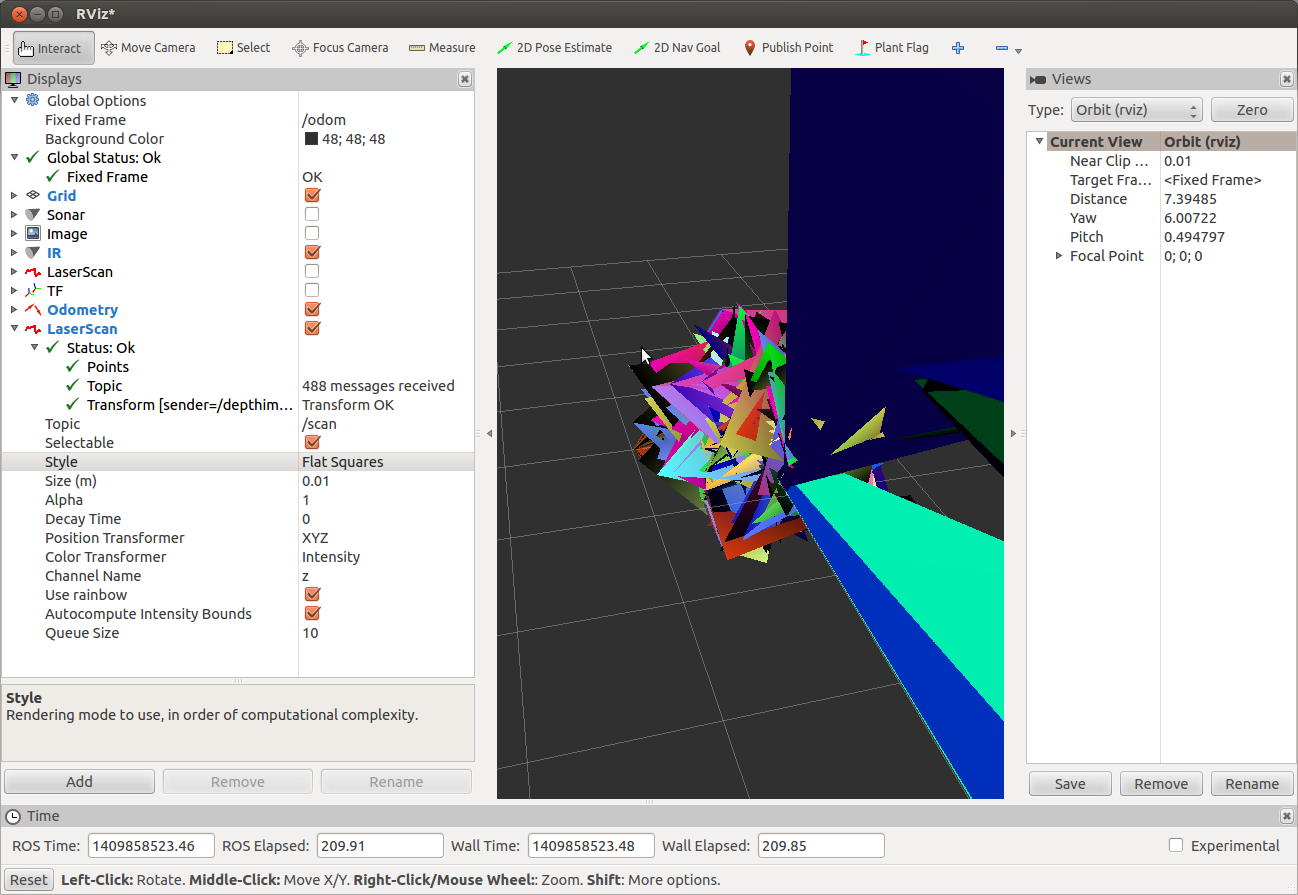Image resolution: width=1298 pixels, height=895 pixels.
Task: Click the Rename view button
Action: point(1252,784)
